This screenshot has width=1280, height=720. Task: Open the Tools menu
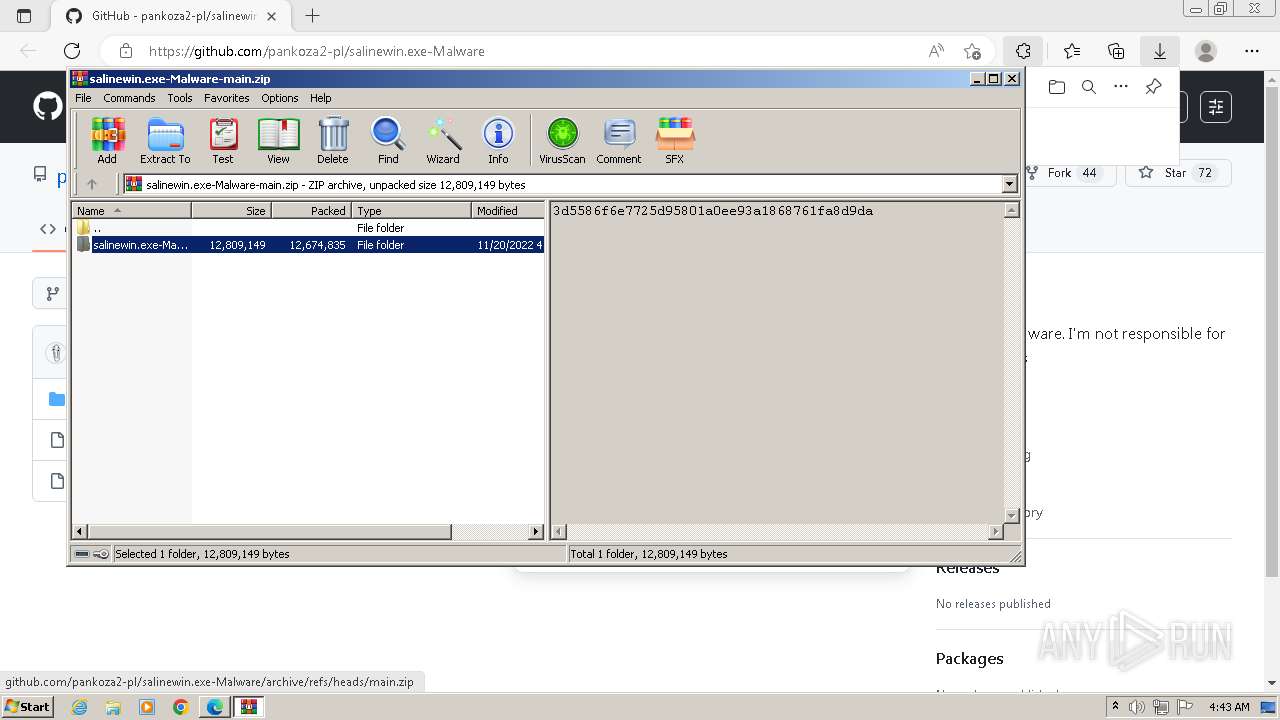tap(180, 98)
